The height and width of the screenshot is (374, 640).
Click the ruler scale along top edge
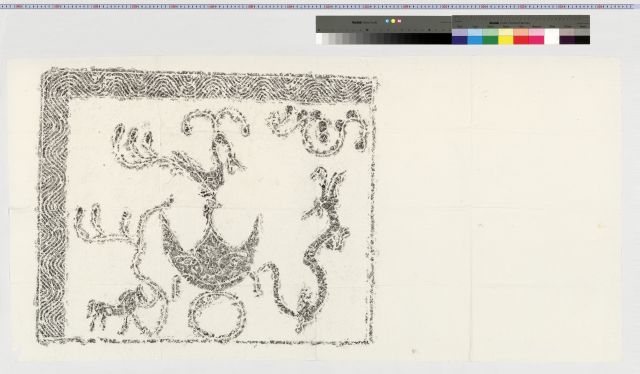coord(320,7)
